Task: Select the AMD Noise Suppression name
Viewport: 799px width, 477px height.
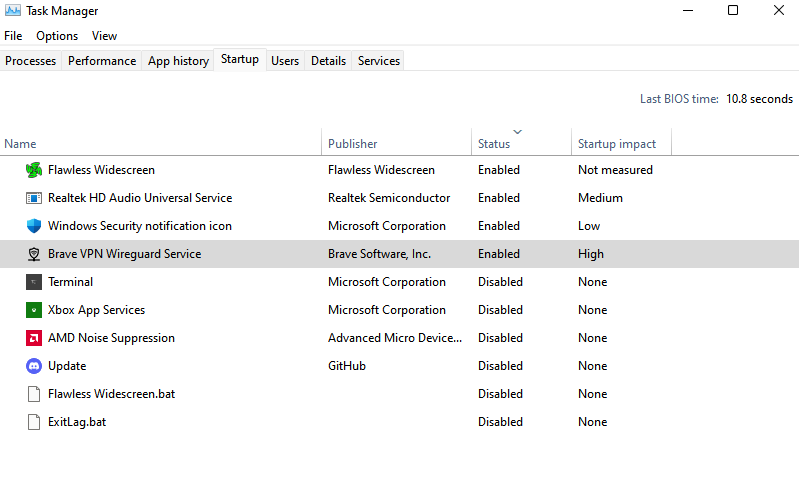Action: pos(111,338)
